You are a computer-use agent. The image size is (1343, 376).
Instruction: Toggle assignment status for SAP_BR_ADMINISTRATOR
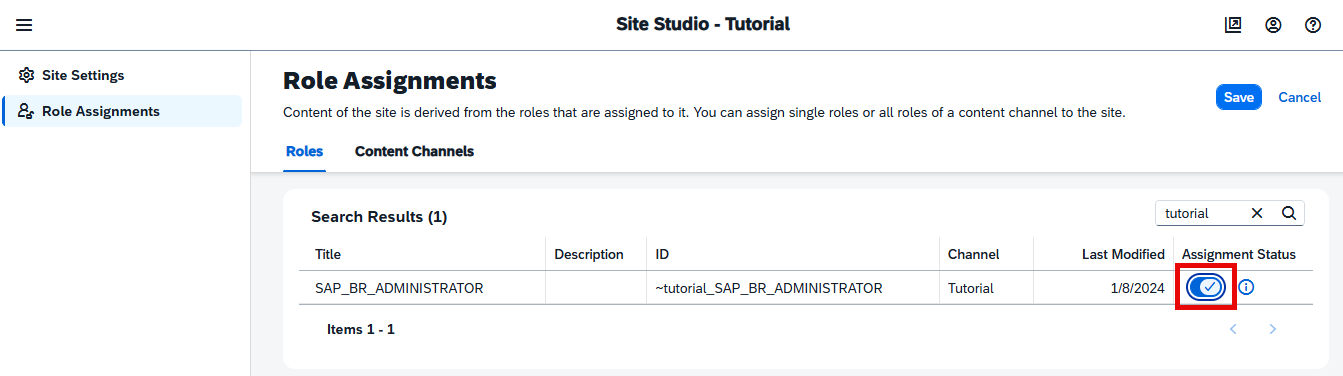pos(1206,287)
